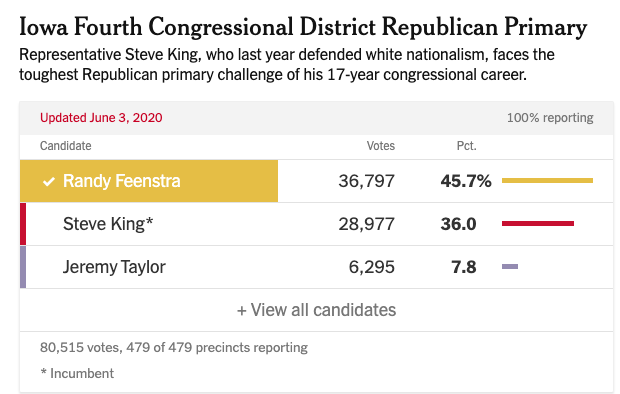
Task: Click Feenstra's vote count 36,797
Action: [x=367, y=181]
